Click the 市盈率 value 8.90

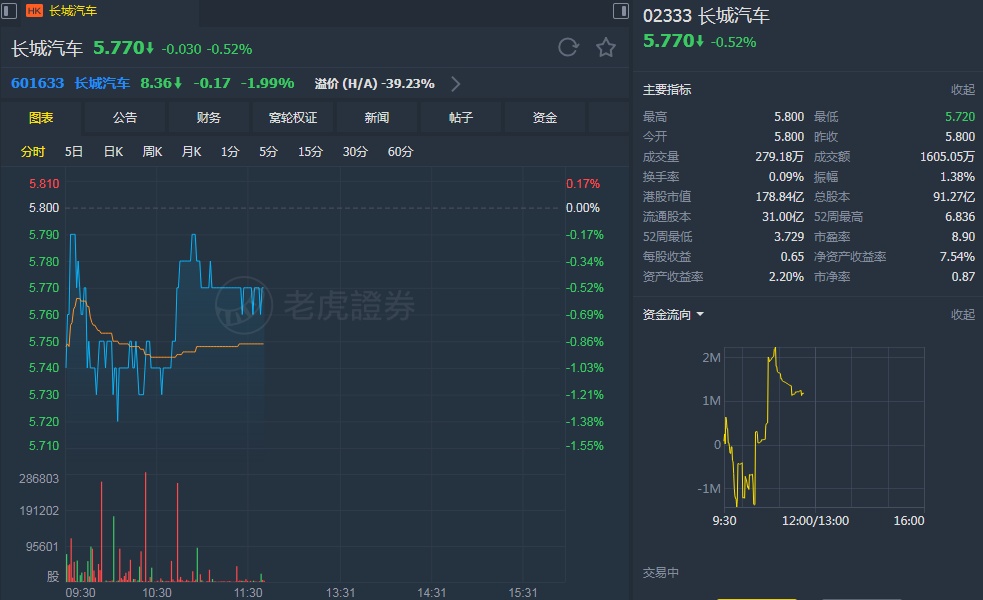(963, 237)
